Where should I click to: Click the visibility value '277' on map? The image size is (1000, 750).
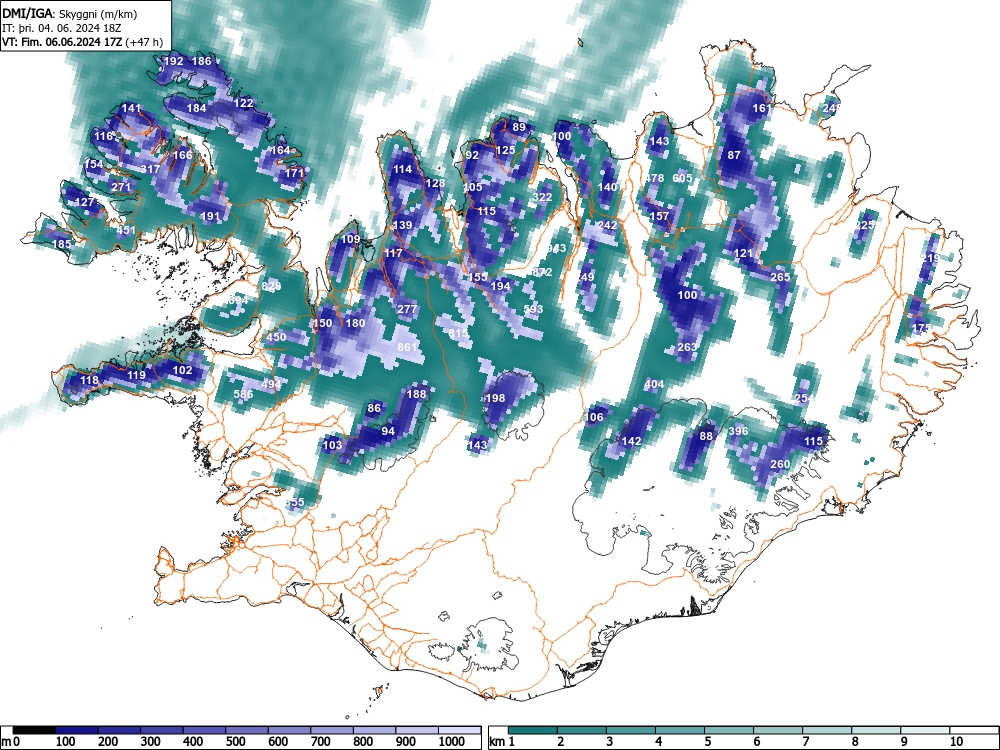click(x=407, y=309)
